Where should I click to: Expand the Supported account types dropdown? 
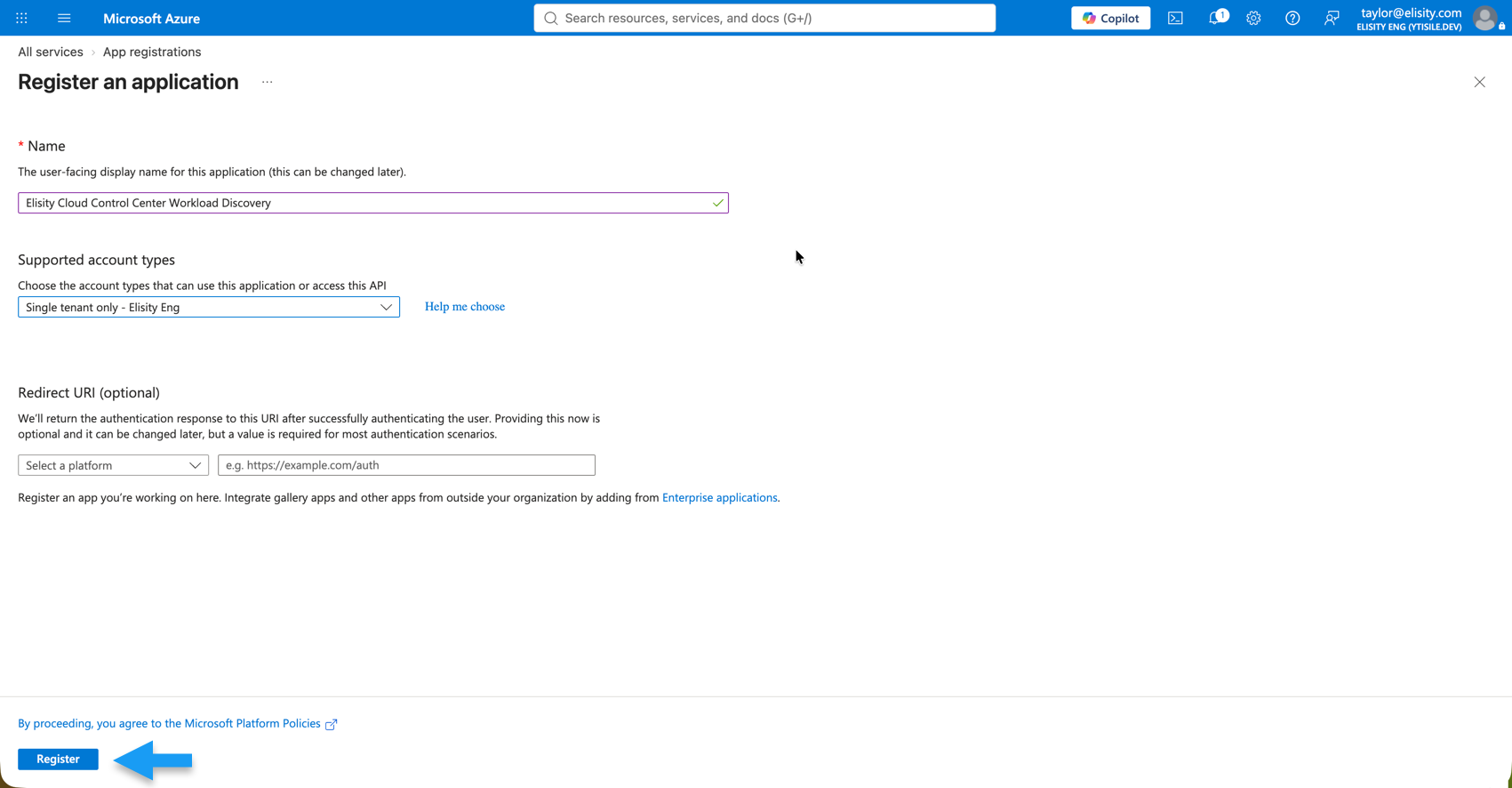coord(209,307)
